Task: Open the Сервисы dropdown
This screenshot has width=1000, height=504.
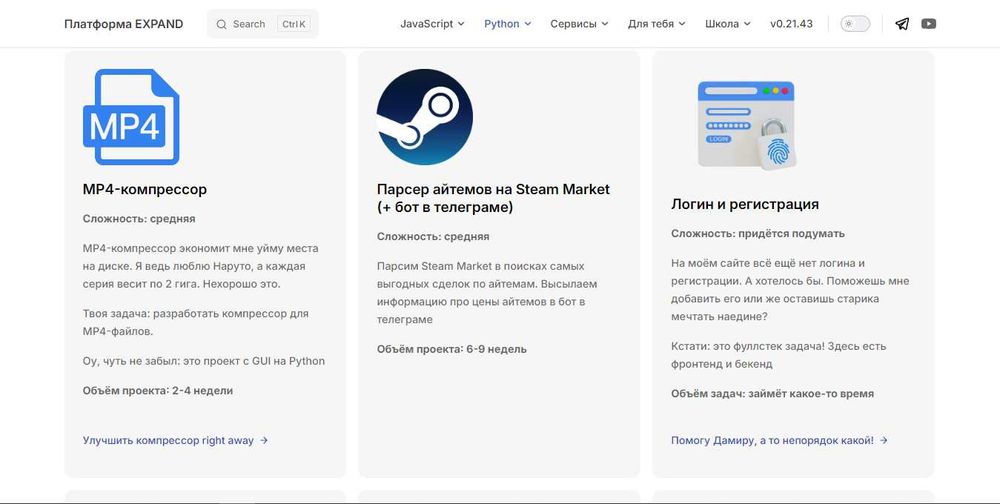Action: [579, 24]
